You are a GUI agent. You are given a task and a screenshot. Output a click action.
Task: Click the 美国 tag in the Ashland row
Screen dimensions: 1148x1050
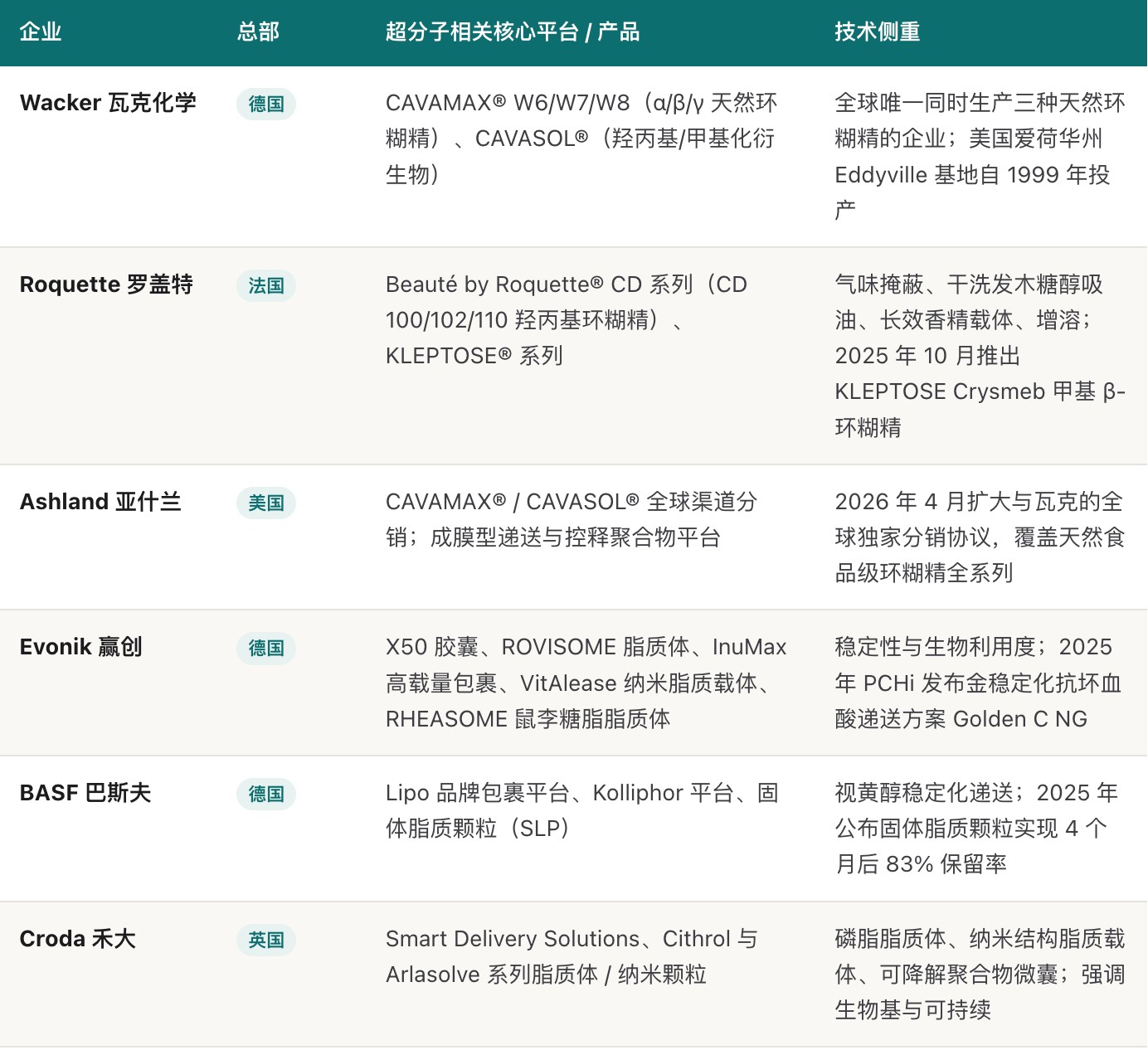click(x=266, y=503)
